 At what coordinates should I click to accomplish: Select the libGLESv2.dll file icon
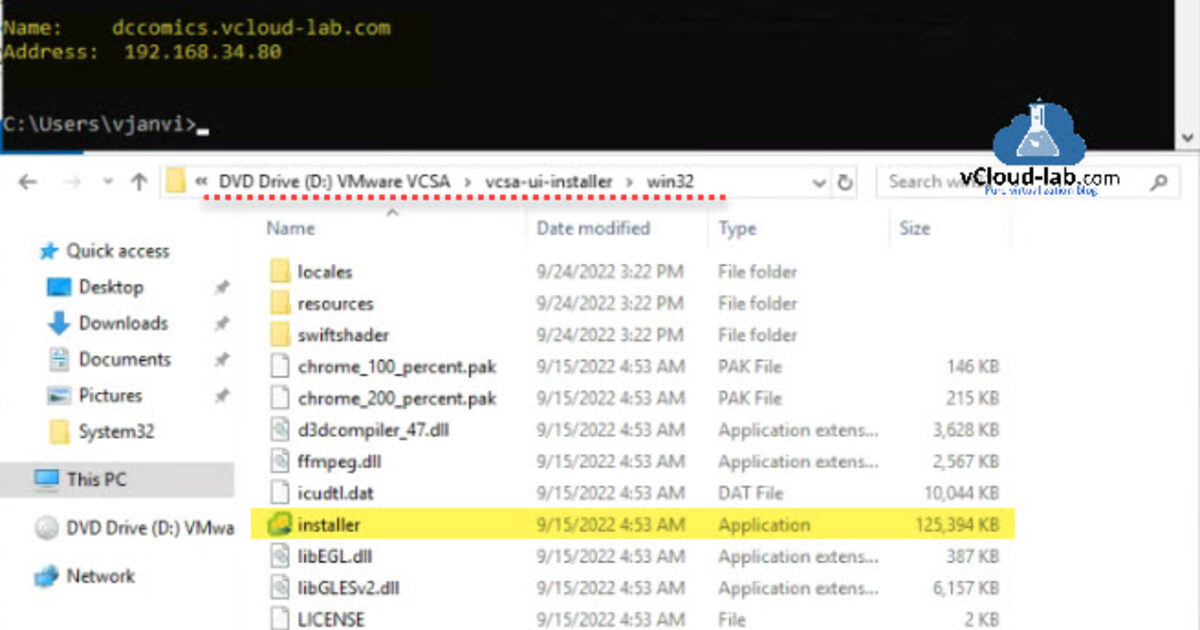coord(279,588)
